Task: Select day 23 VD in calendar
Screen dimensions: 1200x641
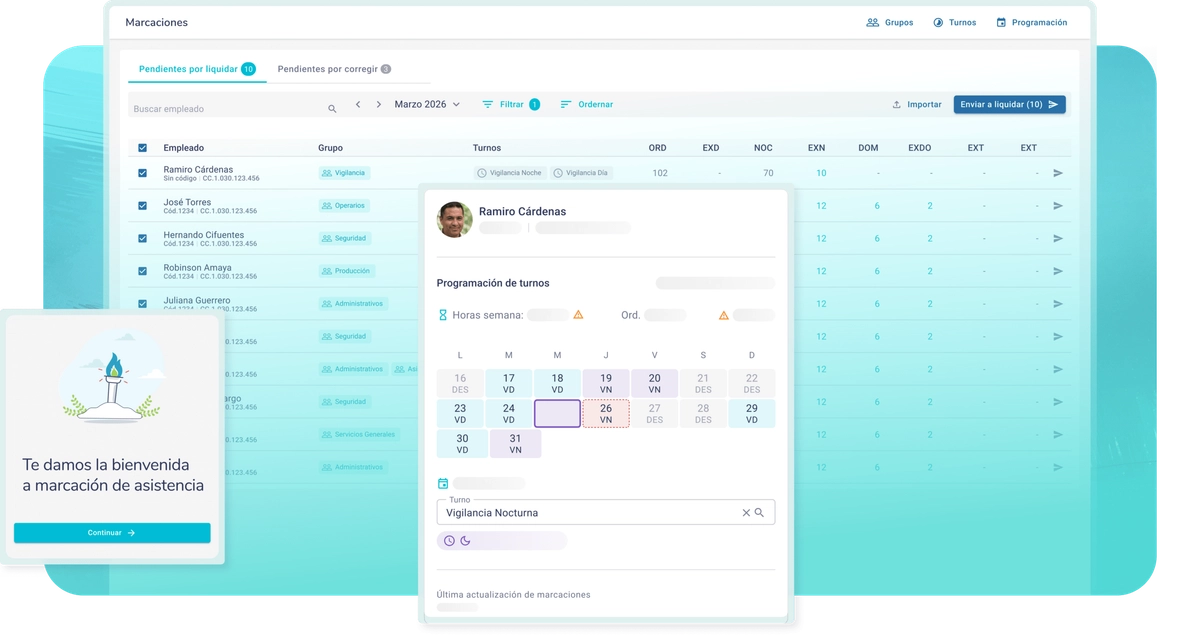Action: point(460,413)
